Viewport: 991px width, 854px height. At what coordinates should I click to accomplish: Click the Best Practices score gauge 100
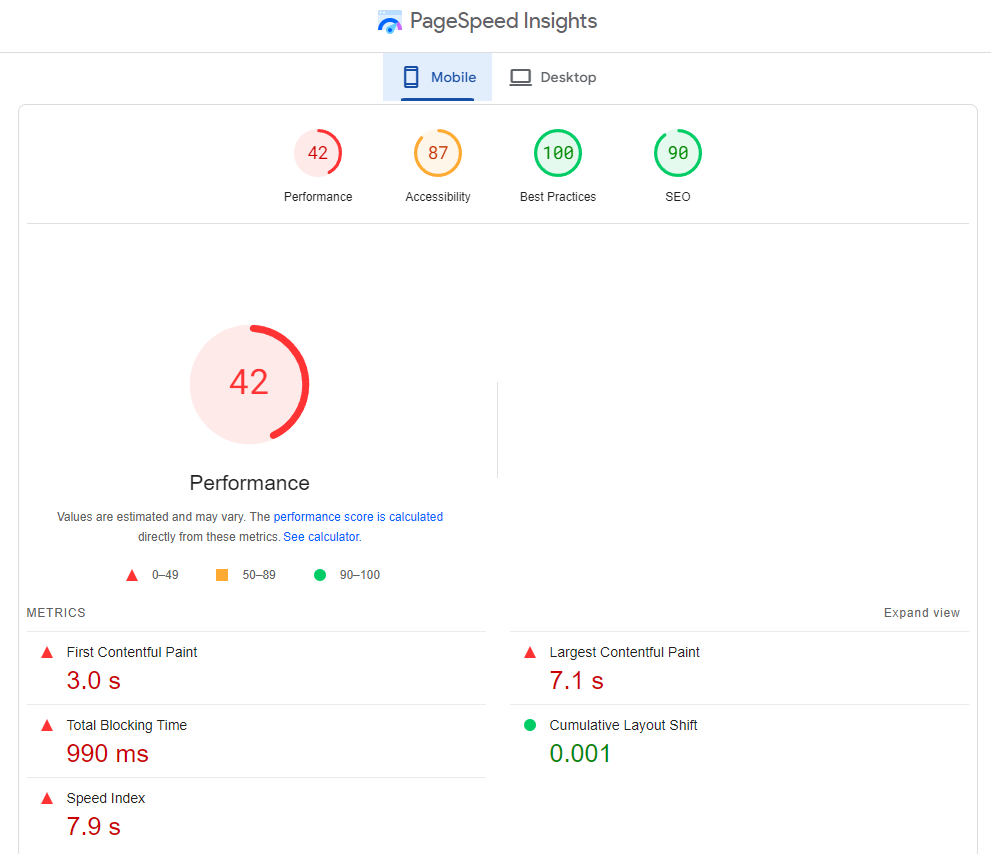pyautogui.click(x=558, y=153)
